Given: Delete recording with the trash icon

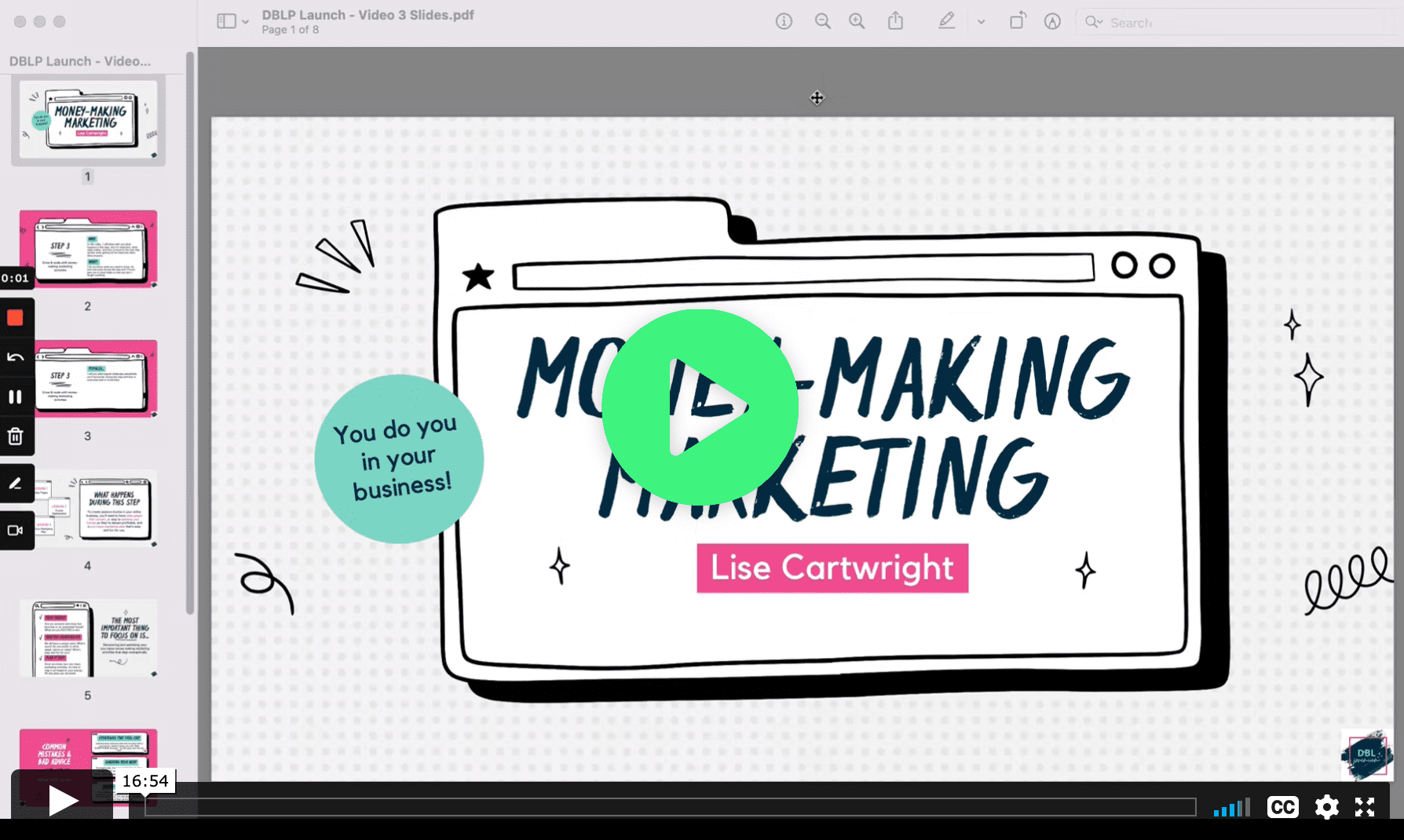Looking at the screenshot, I should (16, 436).
